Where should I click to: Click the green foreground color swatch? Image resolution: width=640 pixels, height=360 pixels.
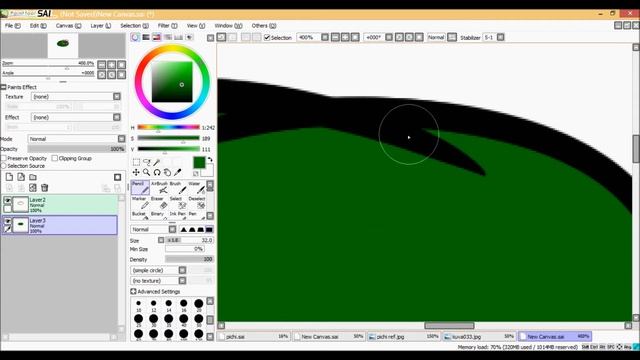click(199, 162)
